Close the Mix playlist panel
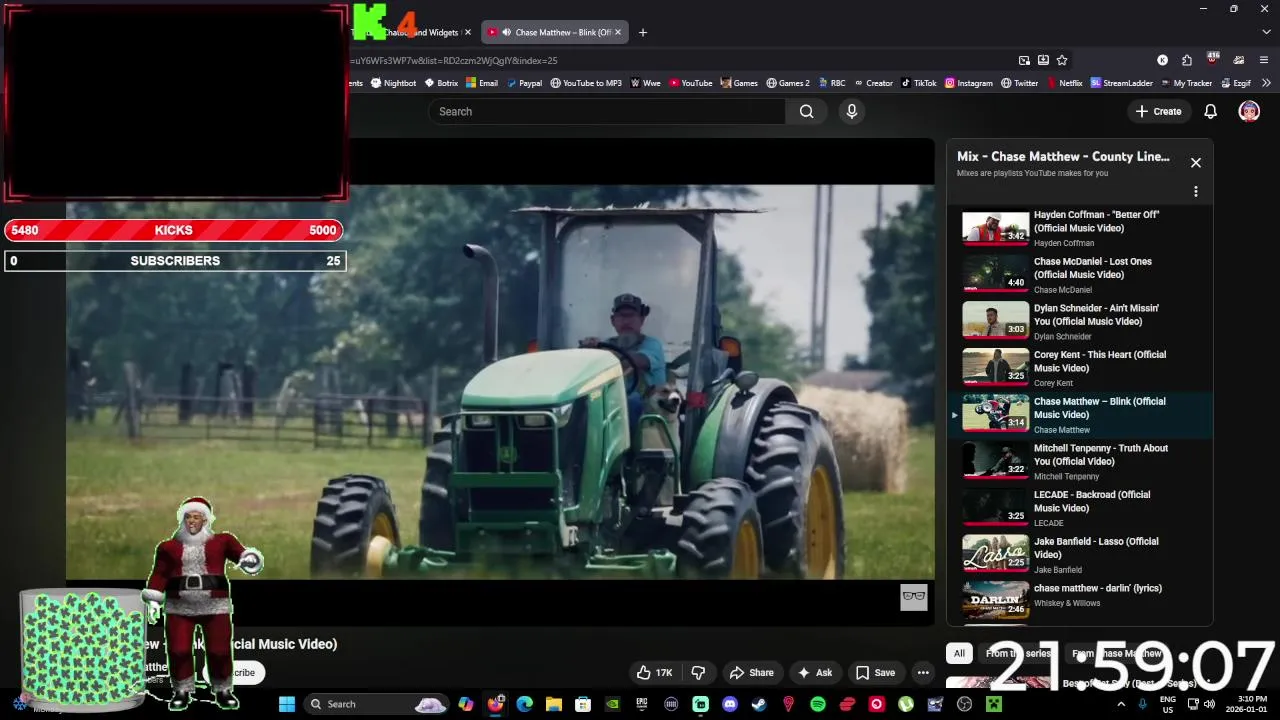 click(1195, 162)
